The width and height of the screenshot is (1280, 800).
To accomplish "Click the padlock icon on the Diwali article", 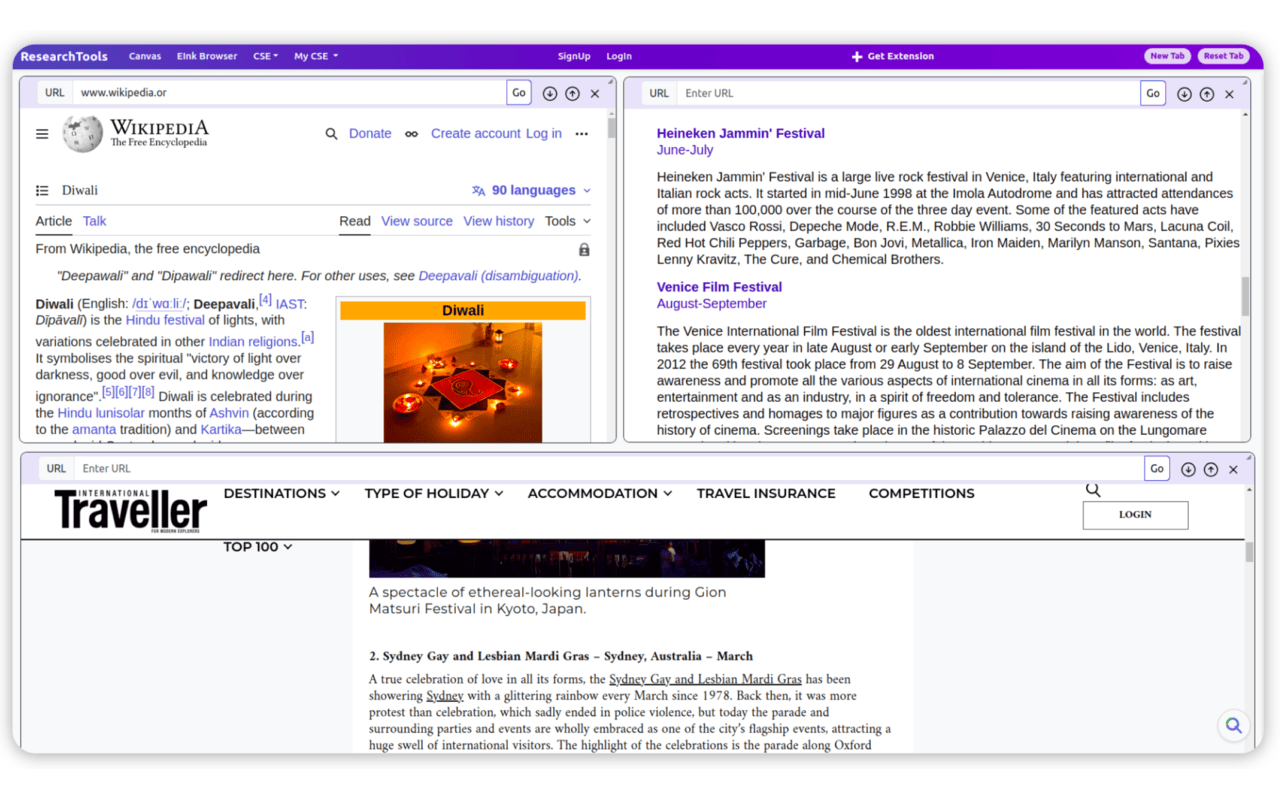I will click(584, 249).
